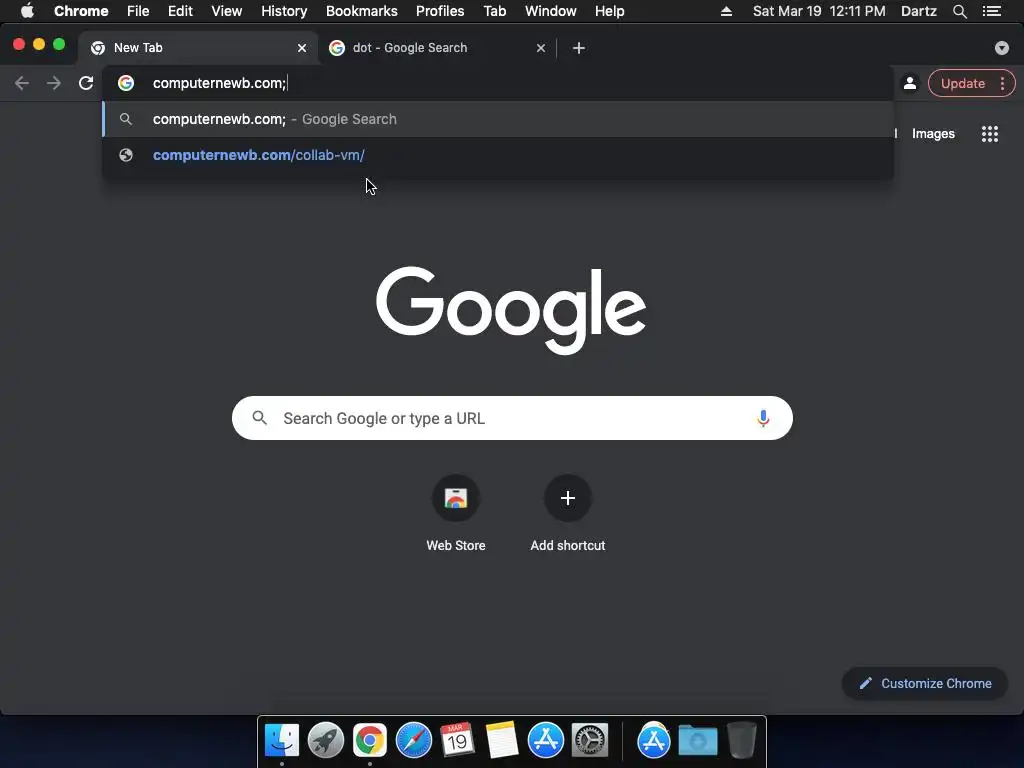Open the Chrome application menu

[81, 11]
